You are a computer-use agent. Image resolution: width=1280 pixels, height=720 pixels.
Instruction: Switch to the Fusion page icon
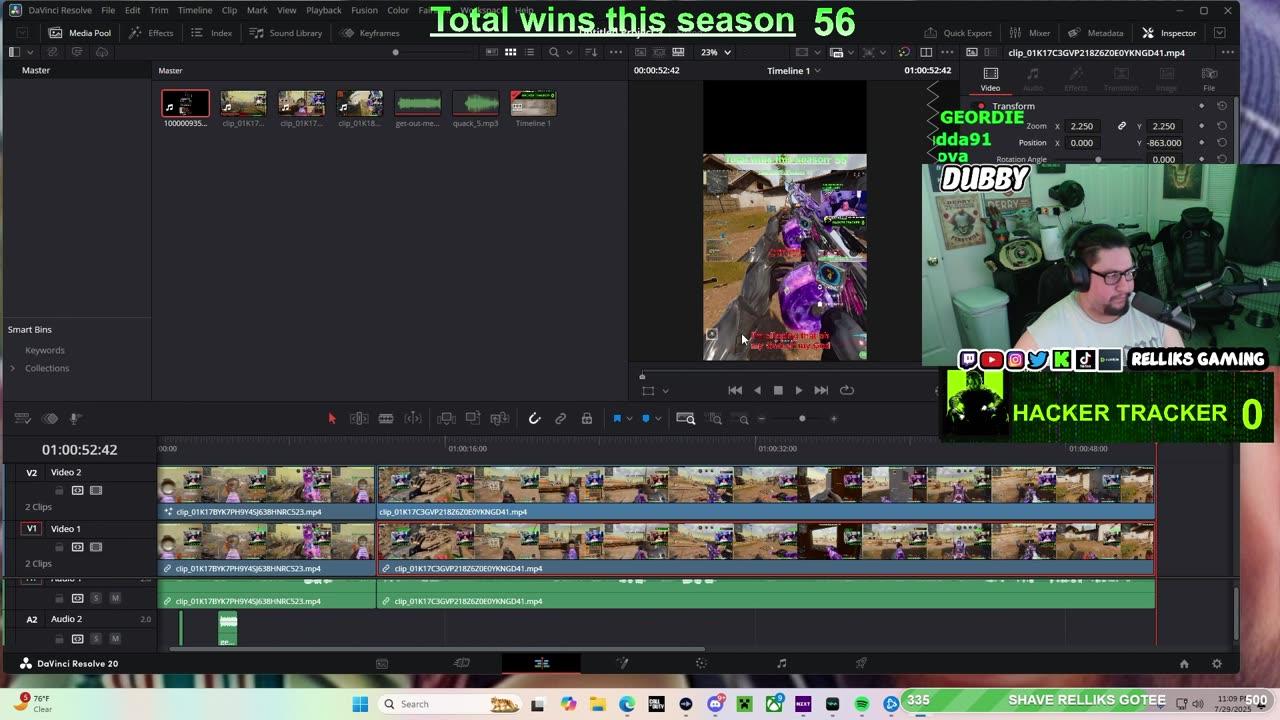(x=622, y=663)
